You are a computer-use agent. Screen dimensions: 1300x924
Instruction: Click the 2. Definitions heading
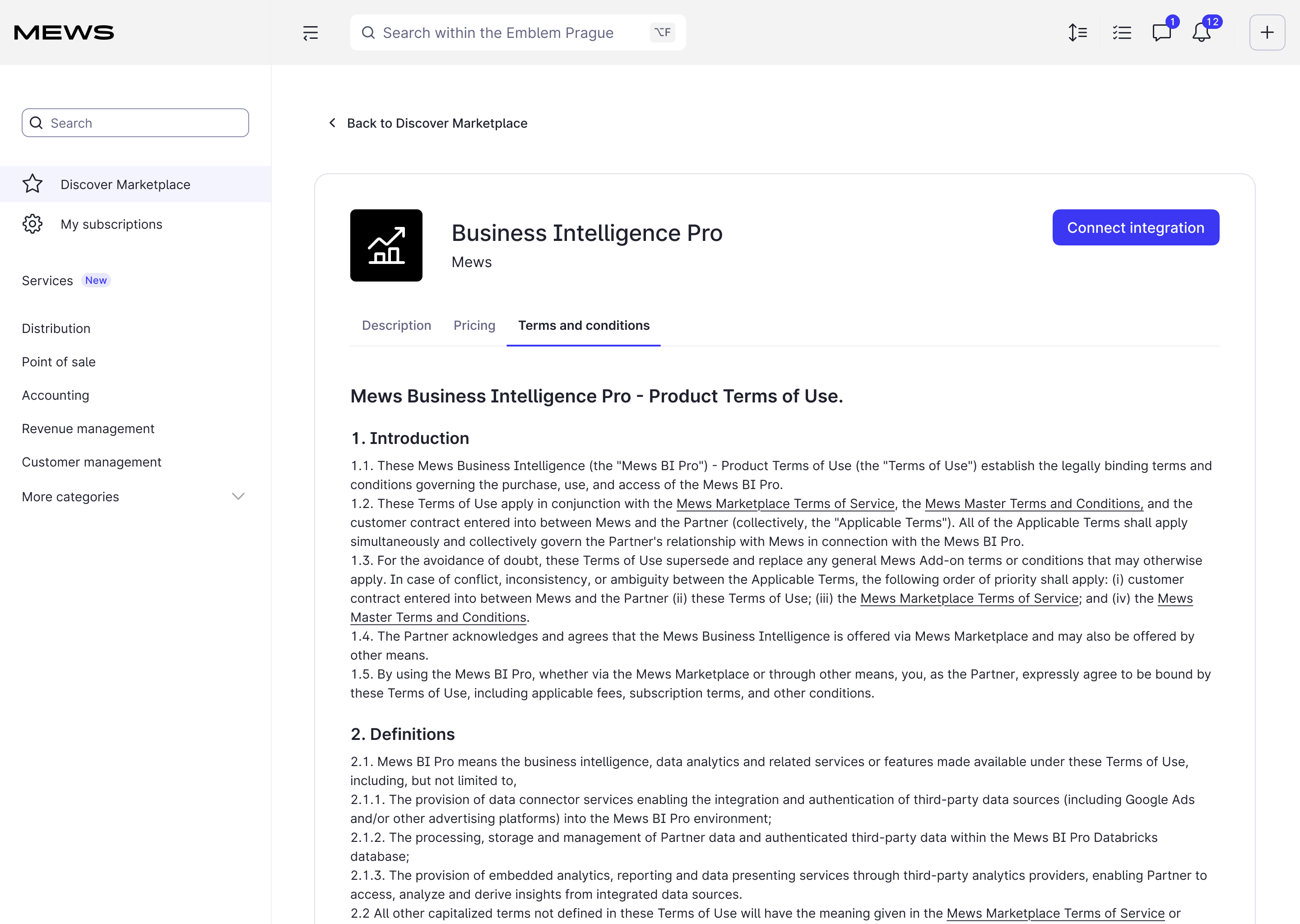pyautogui.click(x=402, y=734)
